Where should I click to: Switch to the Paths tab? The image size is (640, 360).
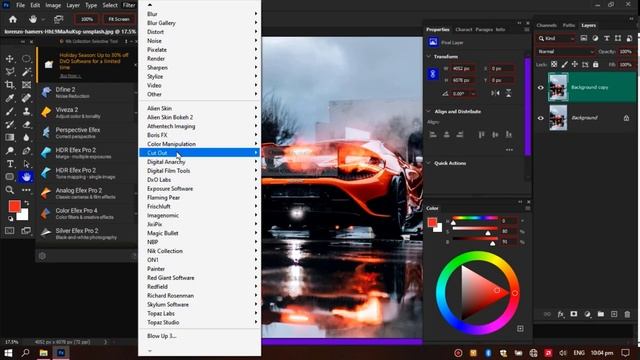coord(569,25)
